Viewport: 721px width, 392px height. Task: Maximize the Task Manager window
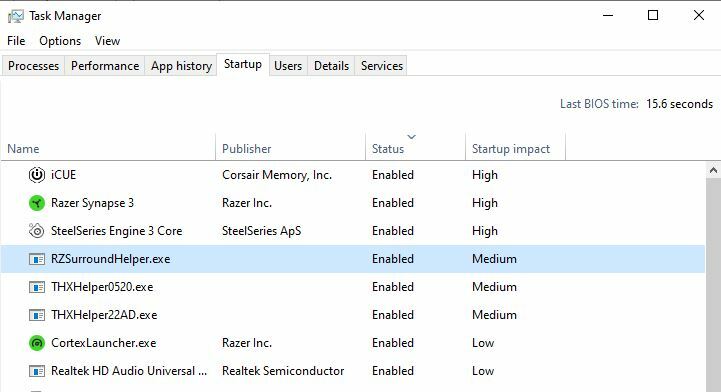653,16
